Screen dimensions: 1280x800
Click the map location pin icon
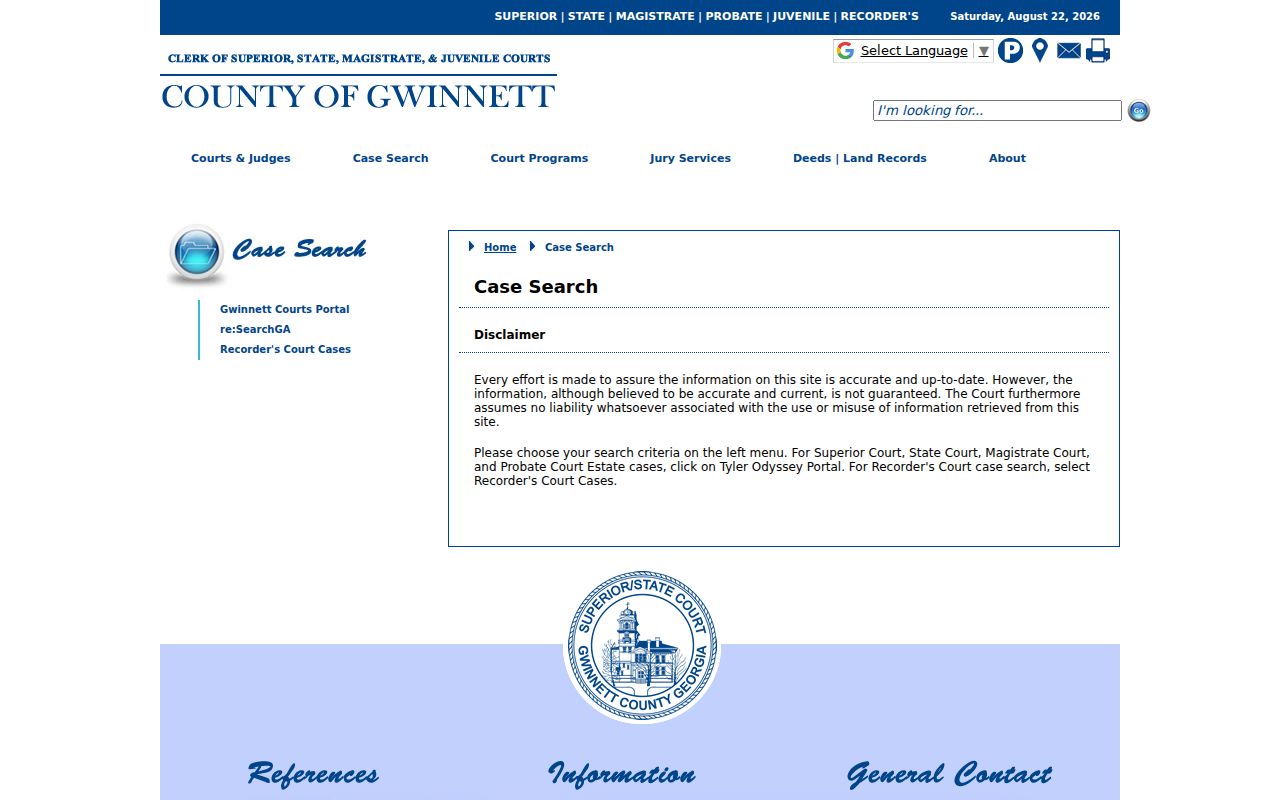coord(1040,50)
